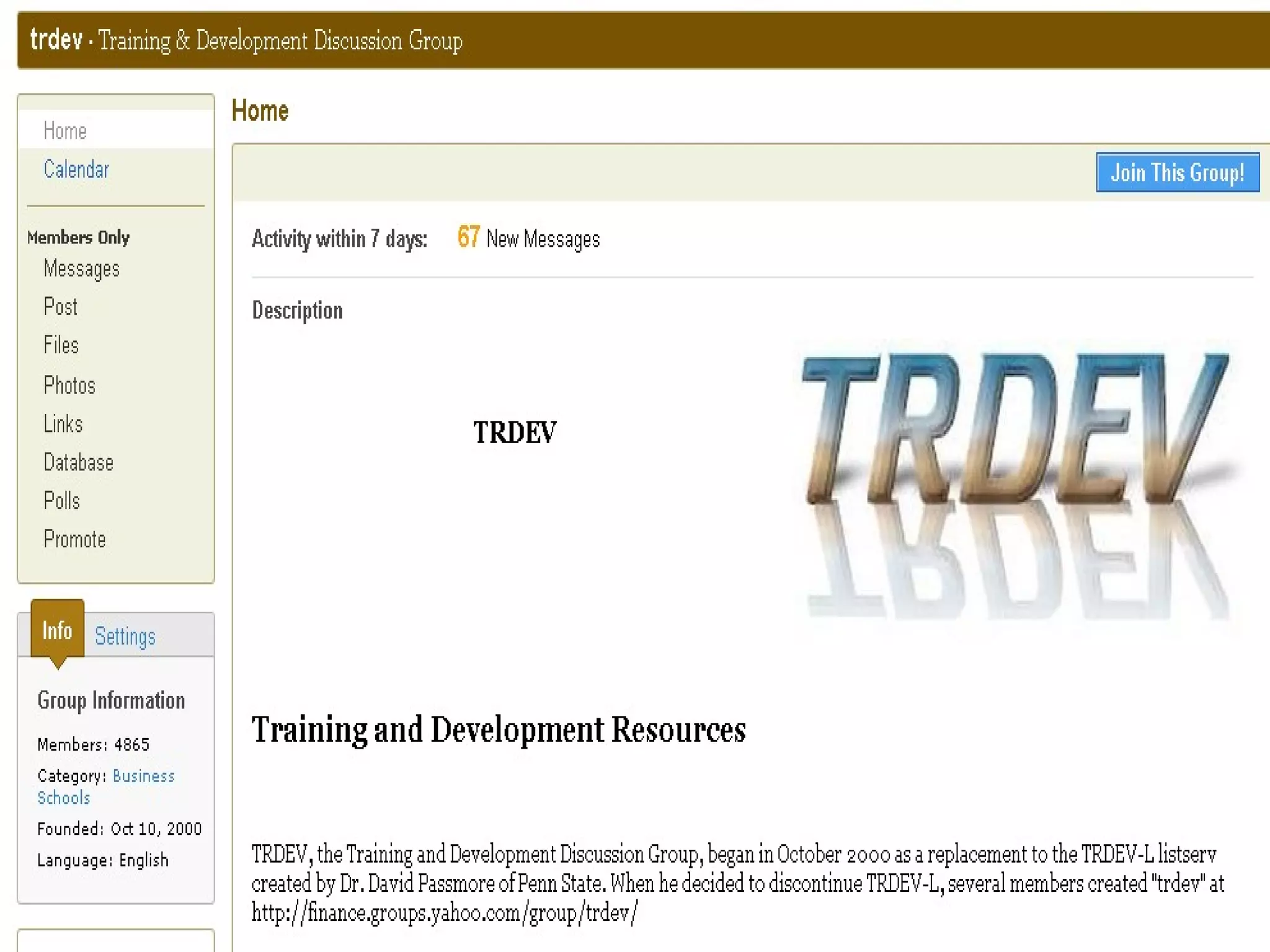Follow the Business category link
Viewport: 1270px width, 952px height.
pos(143,776)
